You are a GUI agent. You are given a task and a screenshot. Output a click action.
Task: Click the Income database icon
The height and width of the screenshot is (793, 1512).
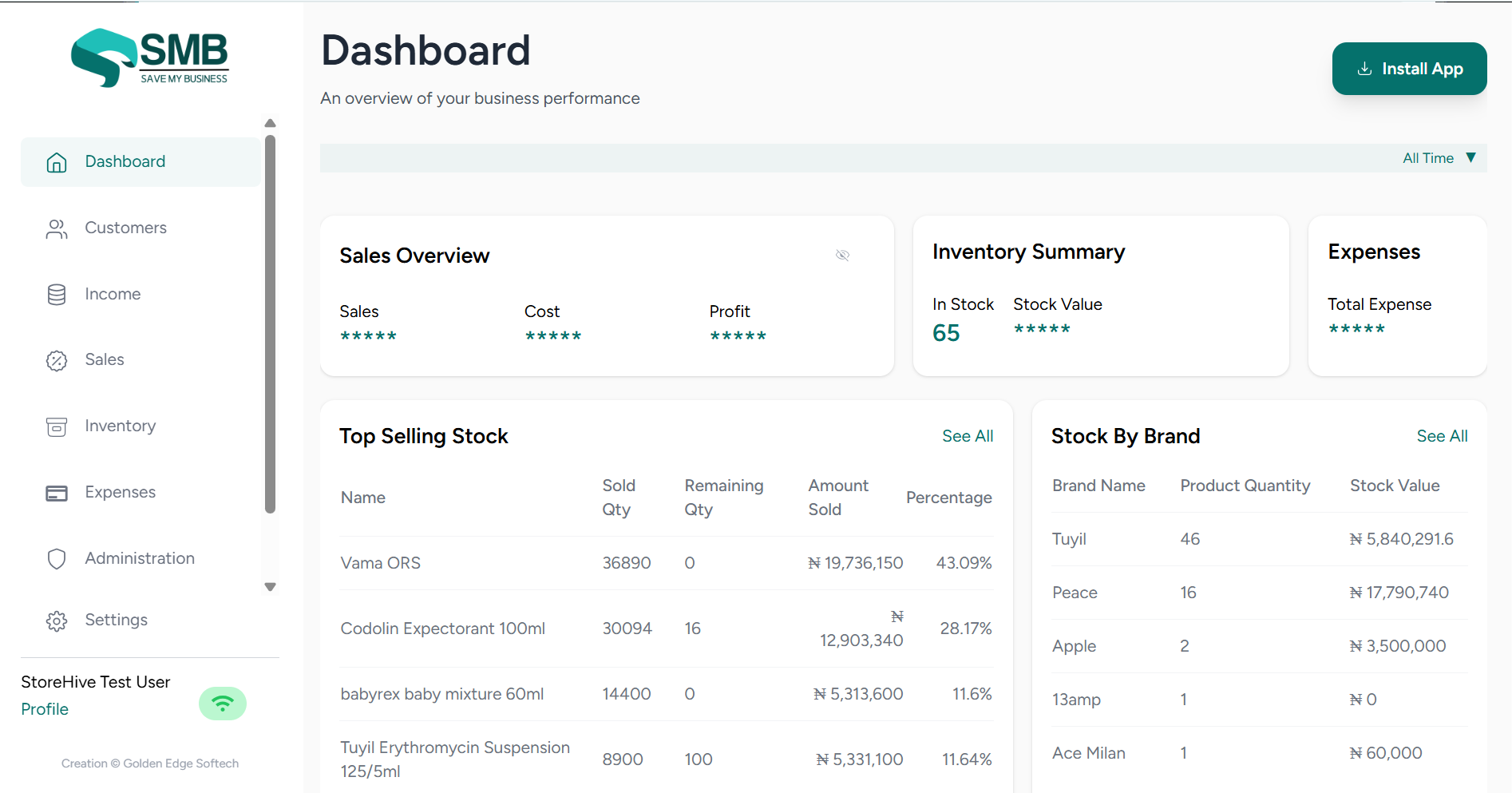pyautogui.click(x=57, y=295)
